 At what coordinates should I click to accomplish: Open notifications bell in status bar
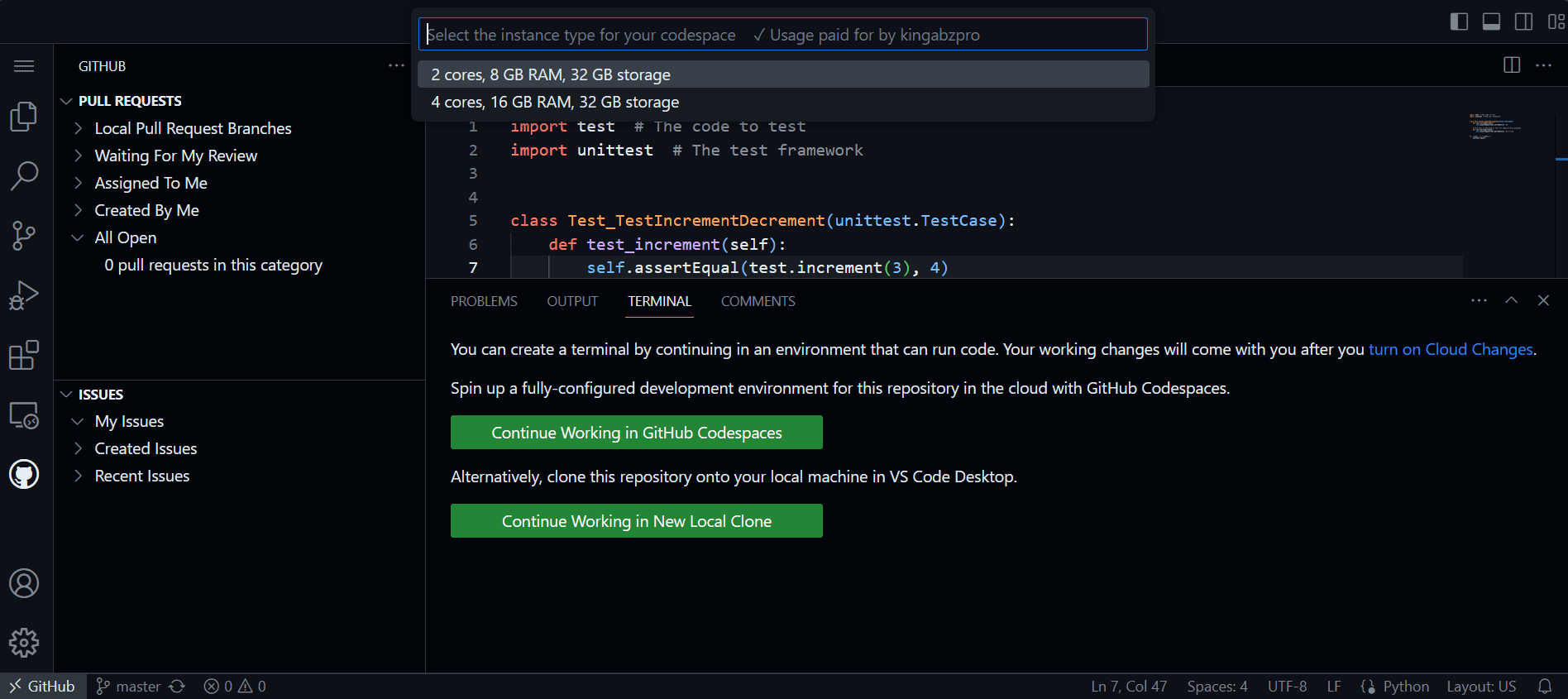point(1545,686)
